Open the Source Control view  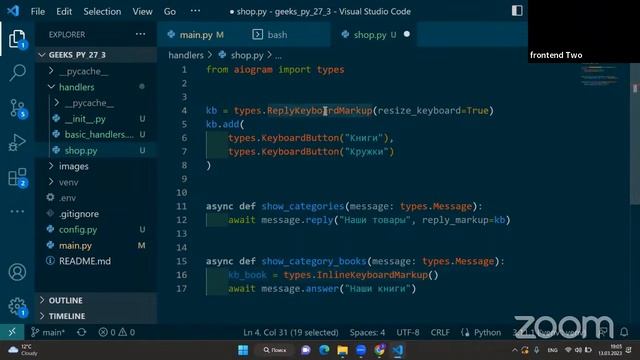17,108
